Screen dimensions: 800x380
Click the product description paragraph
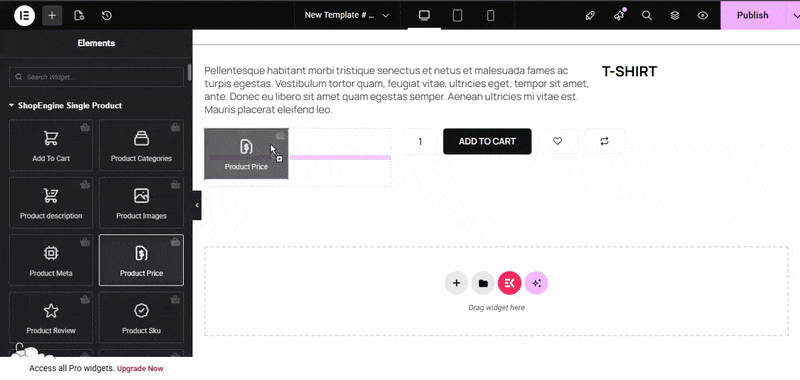[396, 90]
